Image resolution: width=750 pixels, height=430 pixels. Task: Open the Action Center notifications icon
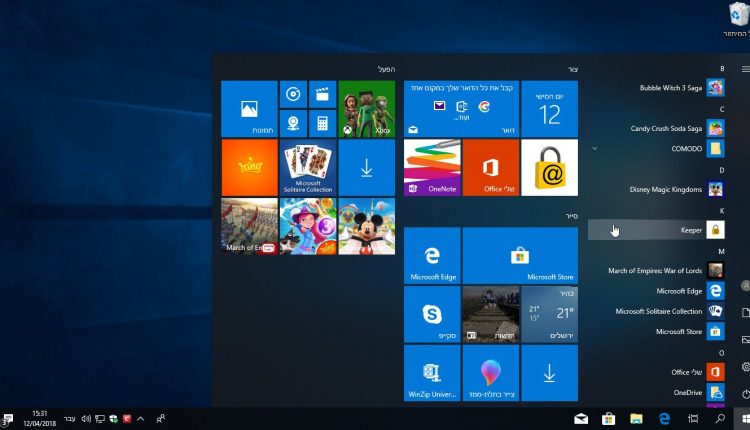point(7,419)
